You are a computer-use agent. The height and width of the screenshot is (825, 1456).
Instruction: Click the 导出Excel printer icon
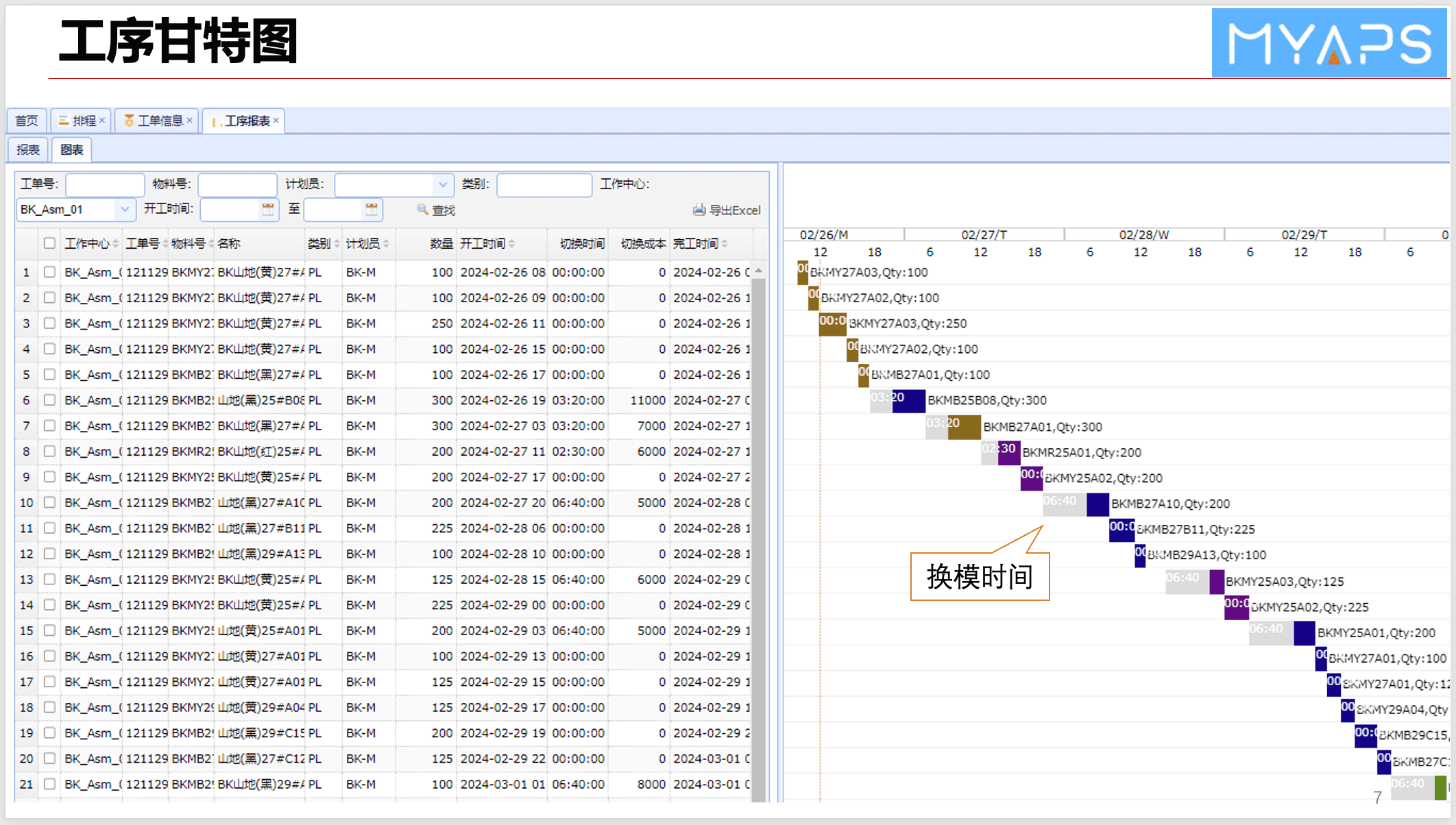click(x=699, y=210)
